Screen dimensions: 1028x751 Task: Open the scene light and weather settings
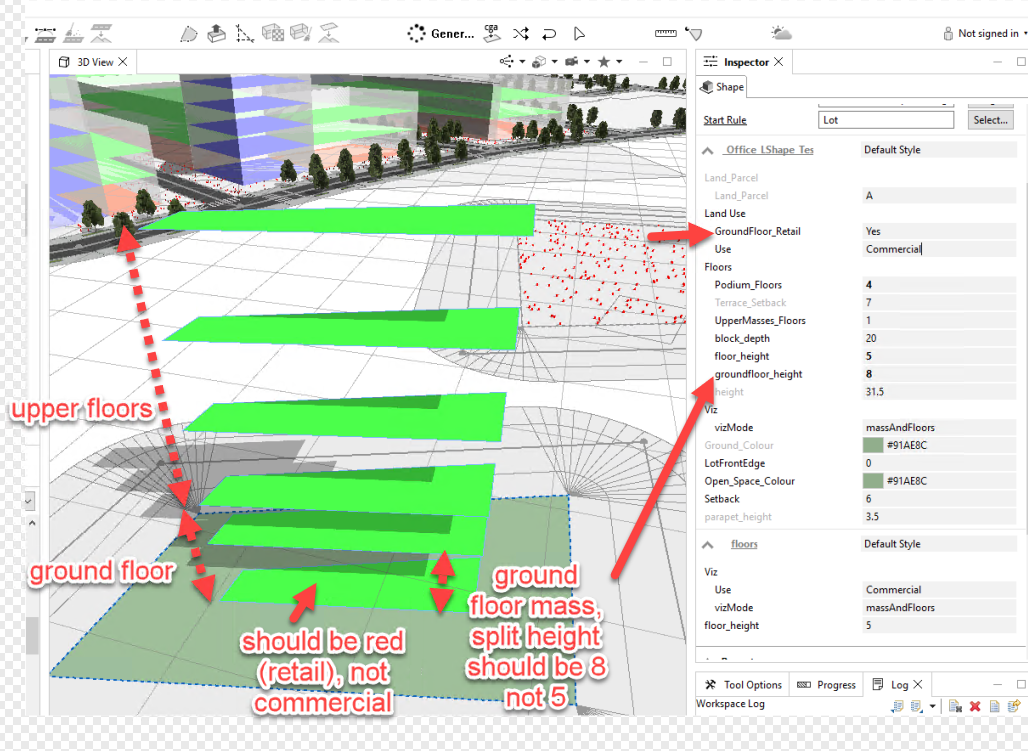tap(781, 33)
